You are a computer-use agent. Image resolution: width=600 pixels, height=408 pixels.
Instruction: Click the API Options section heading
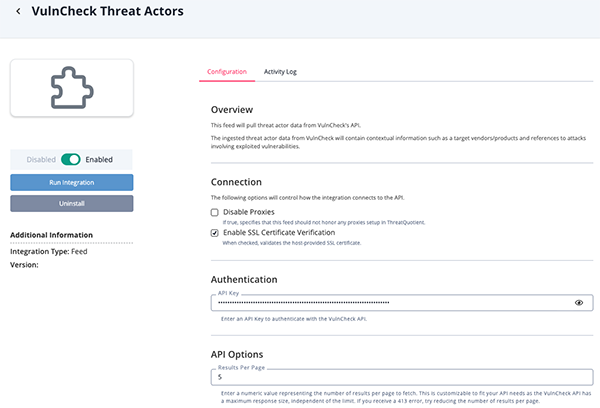pyautogui.click(x=238, y=354)
